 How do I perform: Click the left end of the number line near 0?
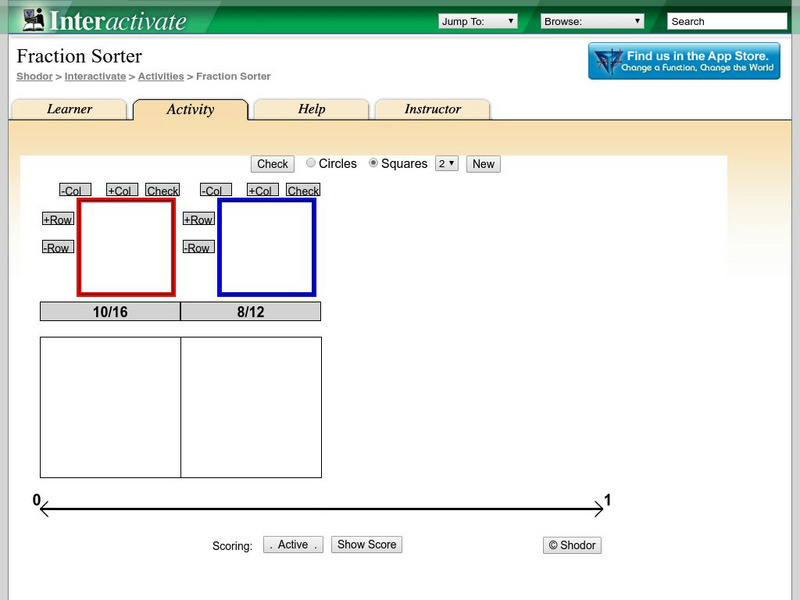(x=45, y=509)
